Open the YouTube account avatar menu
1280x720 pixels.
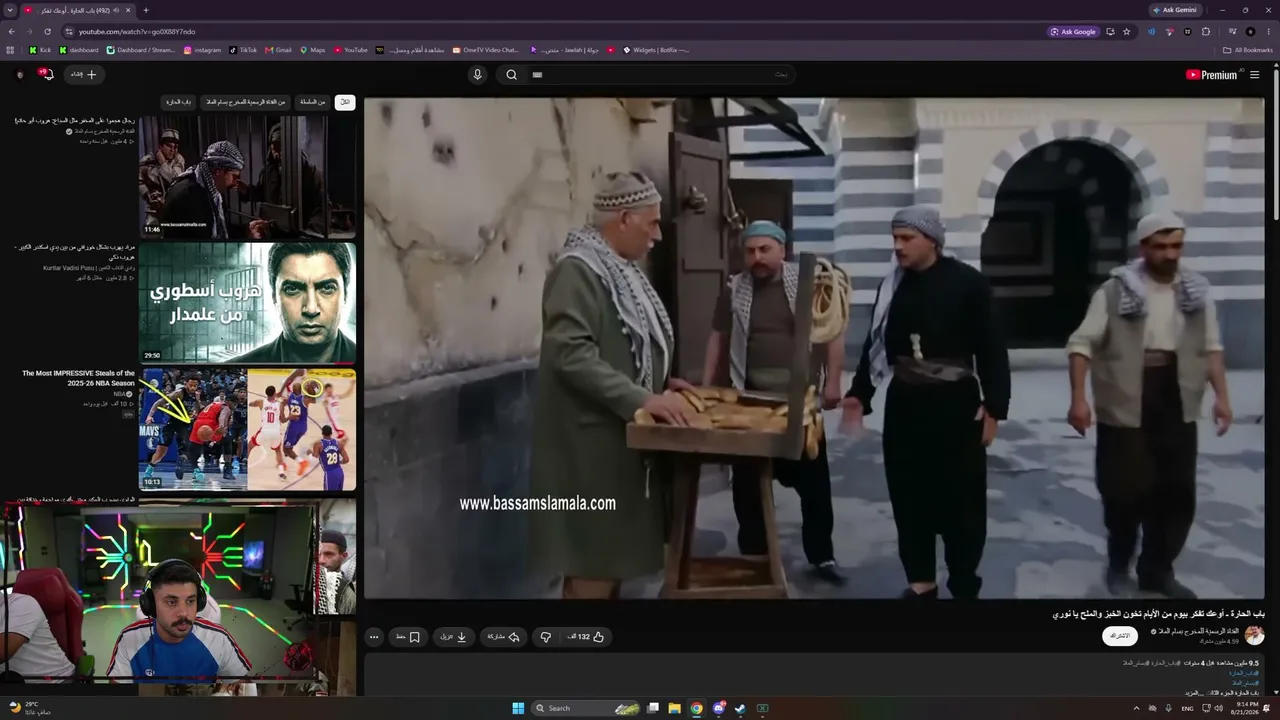(20, 74)
